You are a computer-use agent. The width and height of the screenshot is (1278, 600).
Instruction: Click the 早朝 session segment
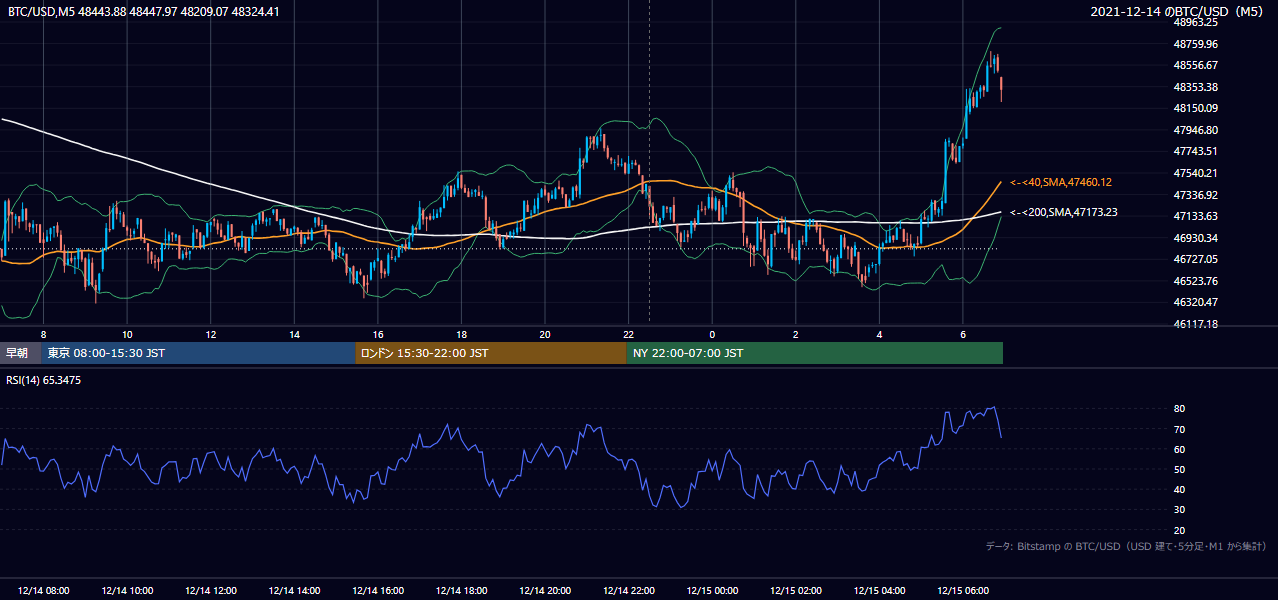click(21, 353)
